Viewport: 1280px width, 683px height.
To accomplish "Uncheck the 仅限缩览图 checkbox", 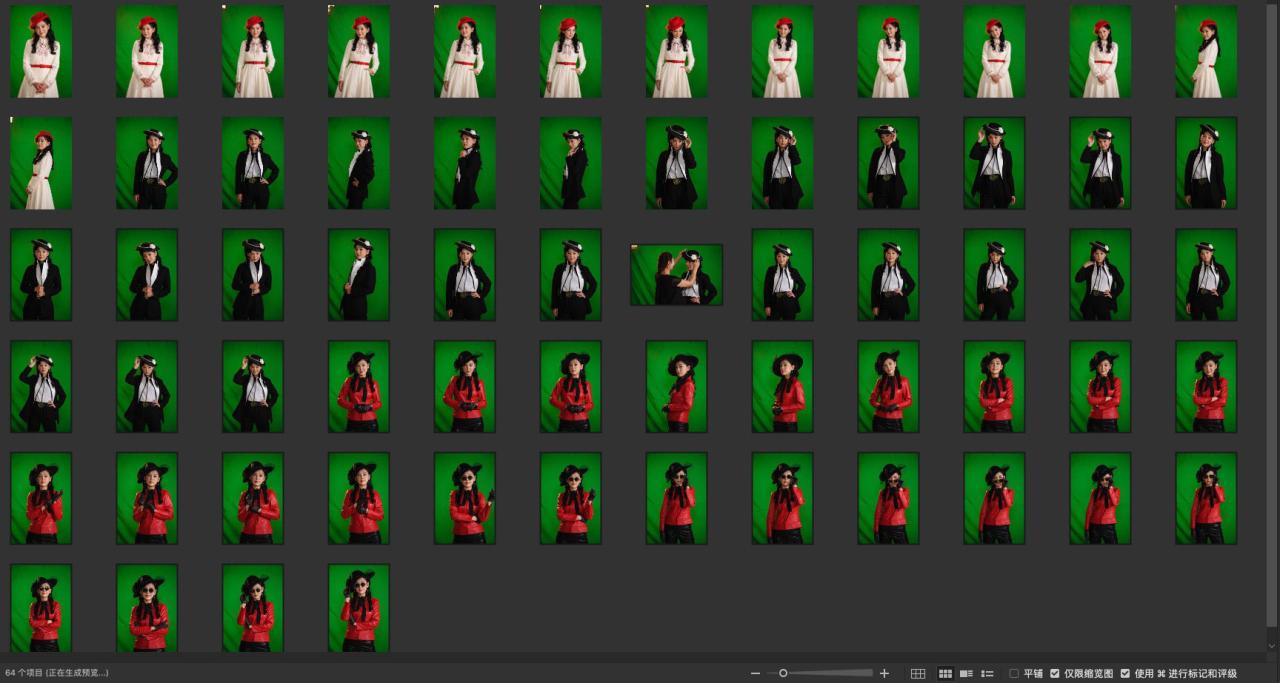I will tap(1055, 673).
